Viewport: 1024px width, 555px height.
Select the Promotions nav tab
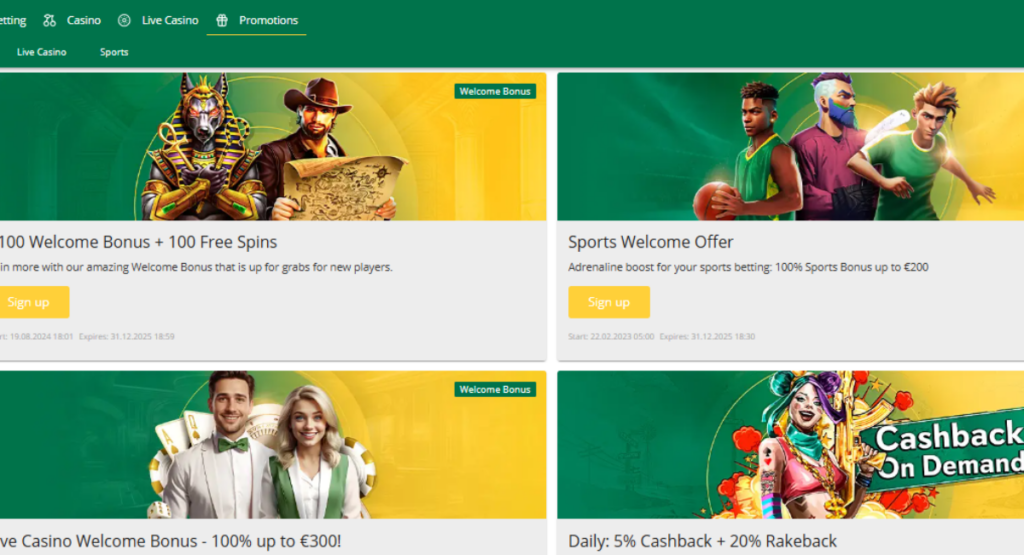coord(257,20)
